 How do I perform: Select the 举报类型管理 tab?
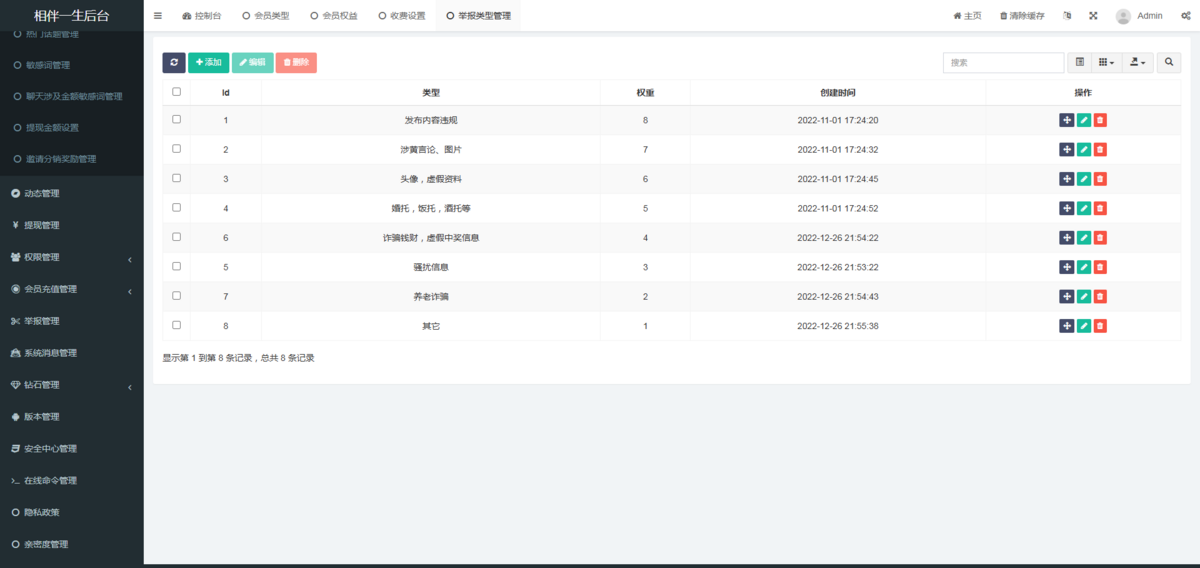coord(478,16)
